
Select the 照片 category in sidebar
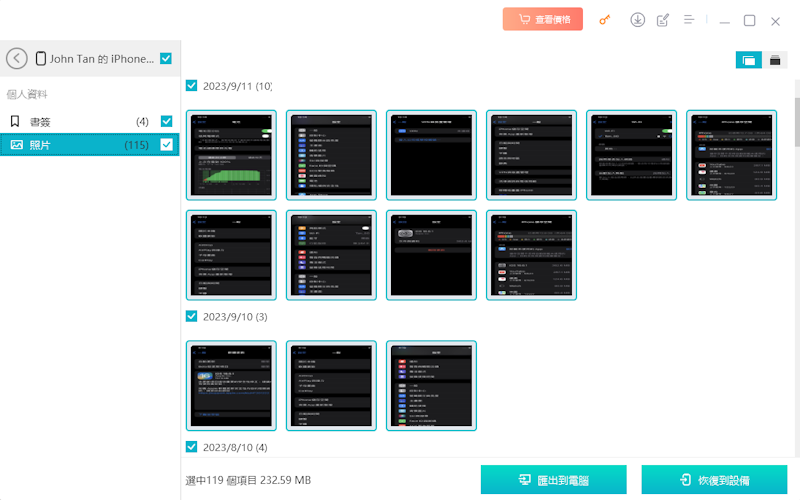[80, 145]
